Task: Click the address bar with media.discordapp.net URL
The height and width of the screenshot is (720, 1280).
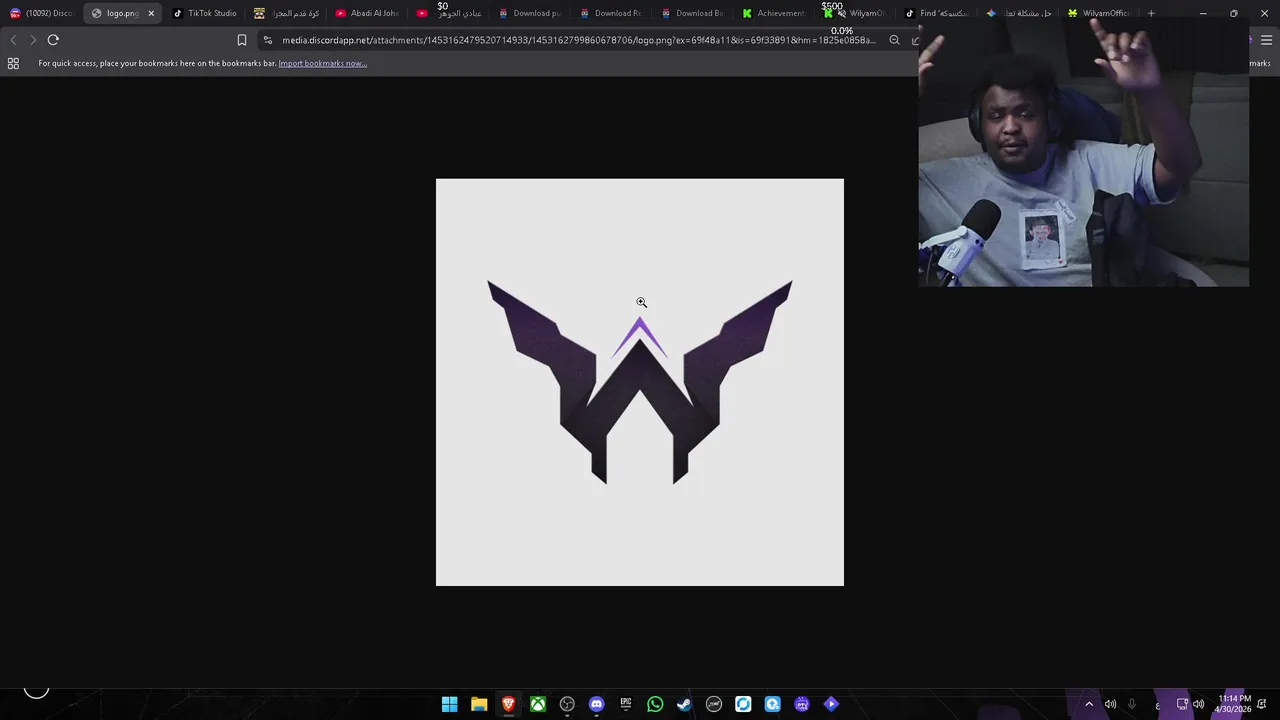Action: click(578, 40)
